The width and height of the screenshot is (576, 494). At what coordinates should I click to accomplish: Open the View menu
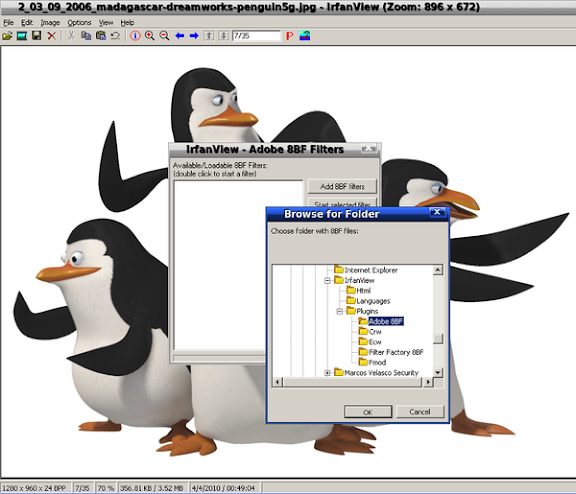pyautogui.click(x=106, y=23)
